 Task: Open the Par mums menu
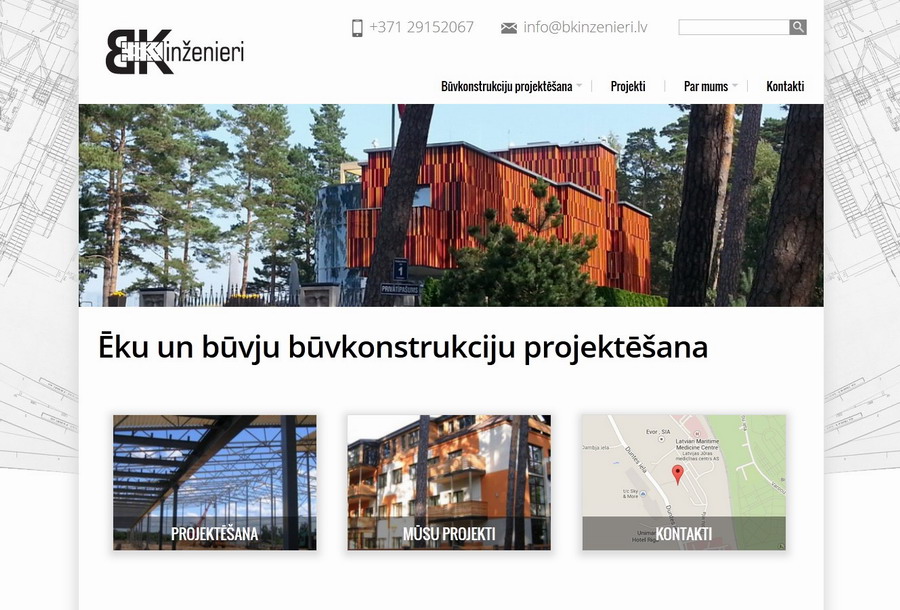[x=705, y=86]
